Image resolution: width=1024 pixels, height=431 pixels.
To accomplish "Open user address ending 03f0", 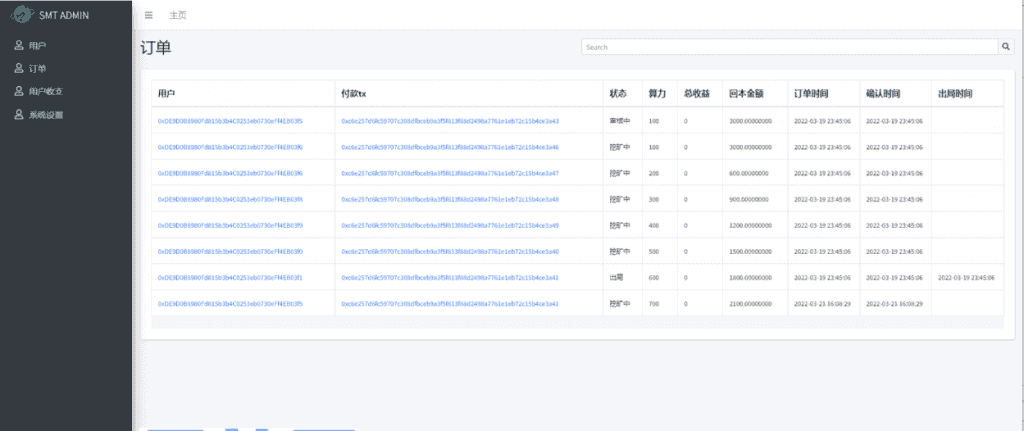I will point(230,251).
